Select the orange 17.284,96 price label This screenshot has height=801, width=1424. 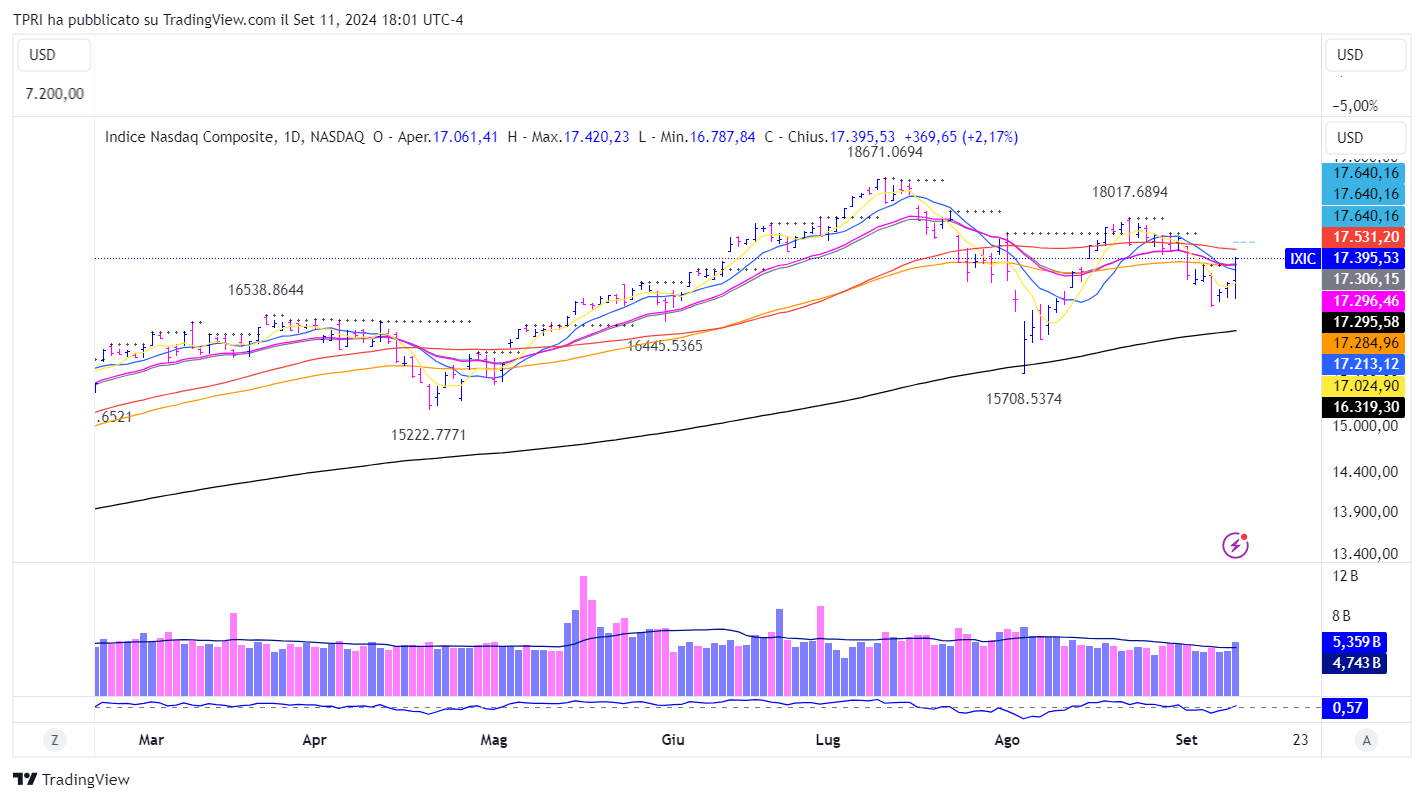pos(1365,343)
